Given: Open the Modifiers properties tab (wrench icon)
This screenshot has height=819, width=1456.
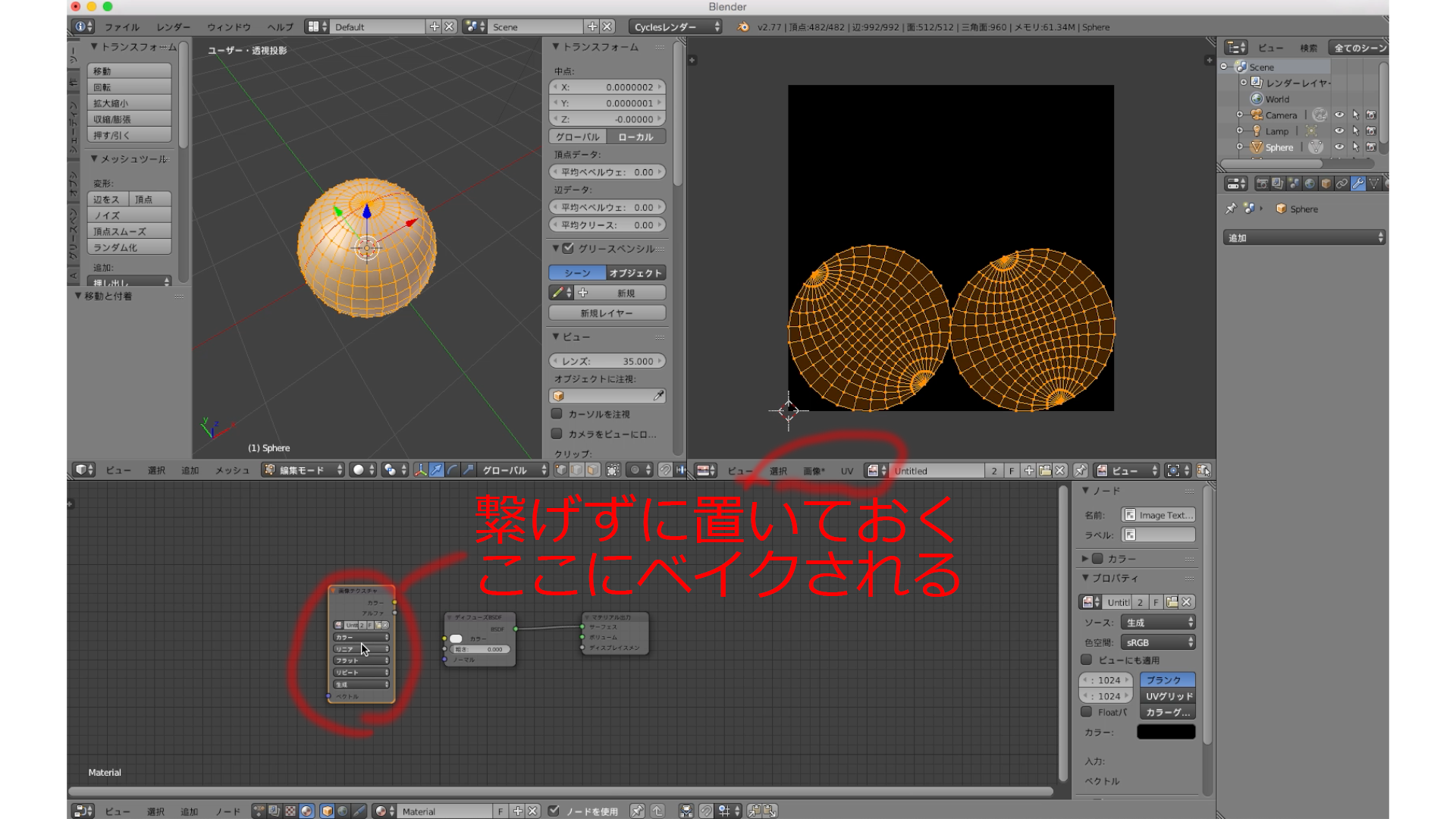Looking at the screenshot, I should (1357, 184).
